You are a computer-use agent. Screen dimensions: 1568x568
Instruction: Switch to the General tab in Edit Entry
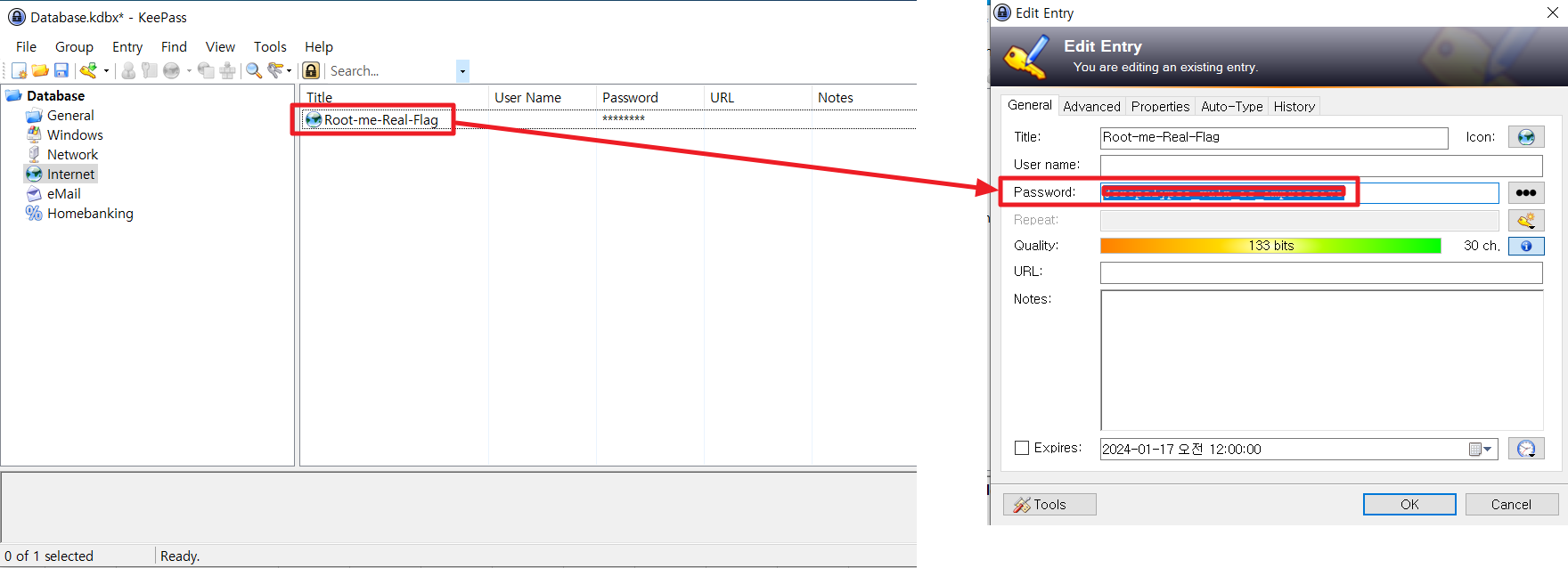pyautogui.click(x=1030, y=105)
